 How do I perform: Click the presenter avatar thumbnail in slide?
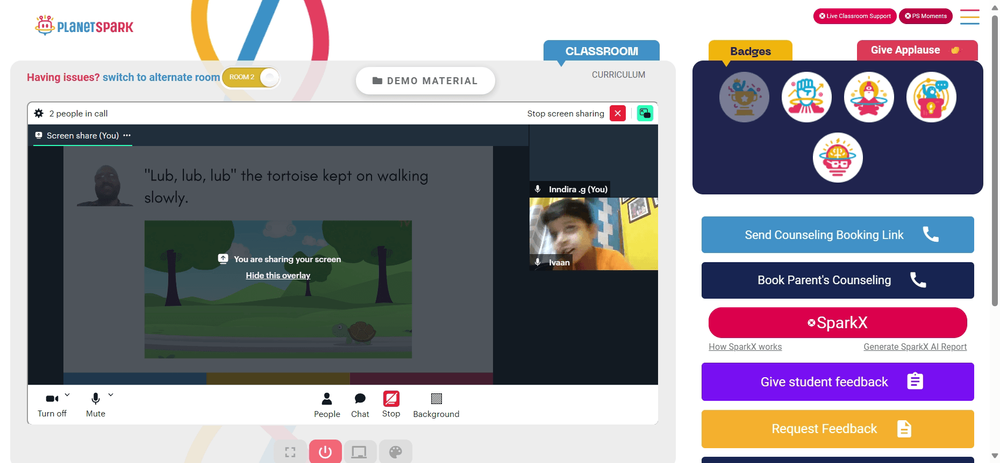105,185
